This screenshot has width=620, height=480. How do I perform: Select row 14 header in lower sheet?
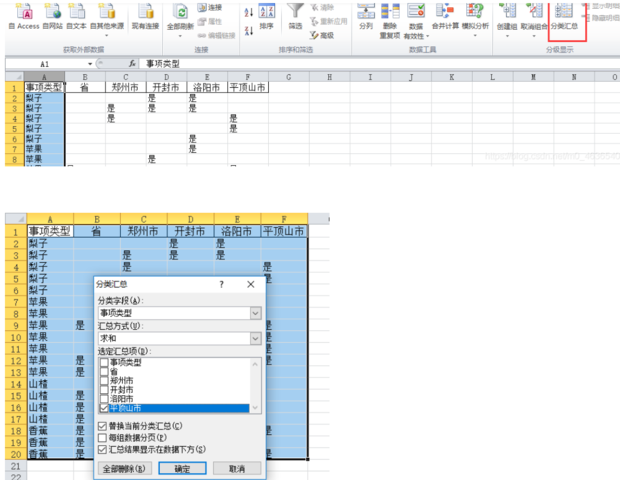pyautogui.click(x=16, y=384)
